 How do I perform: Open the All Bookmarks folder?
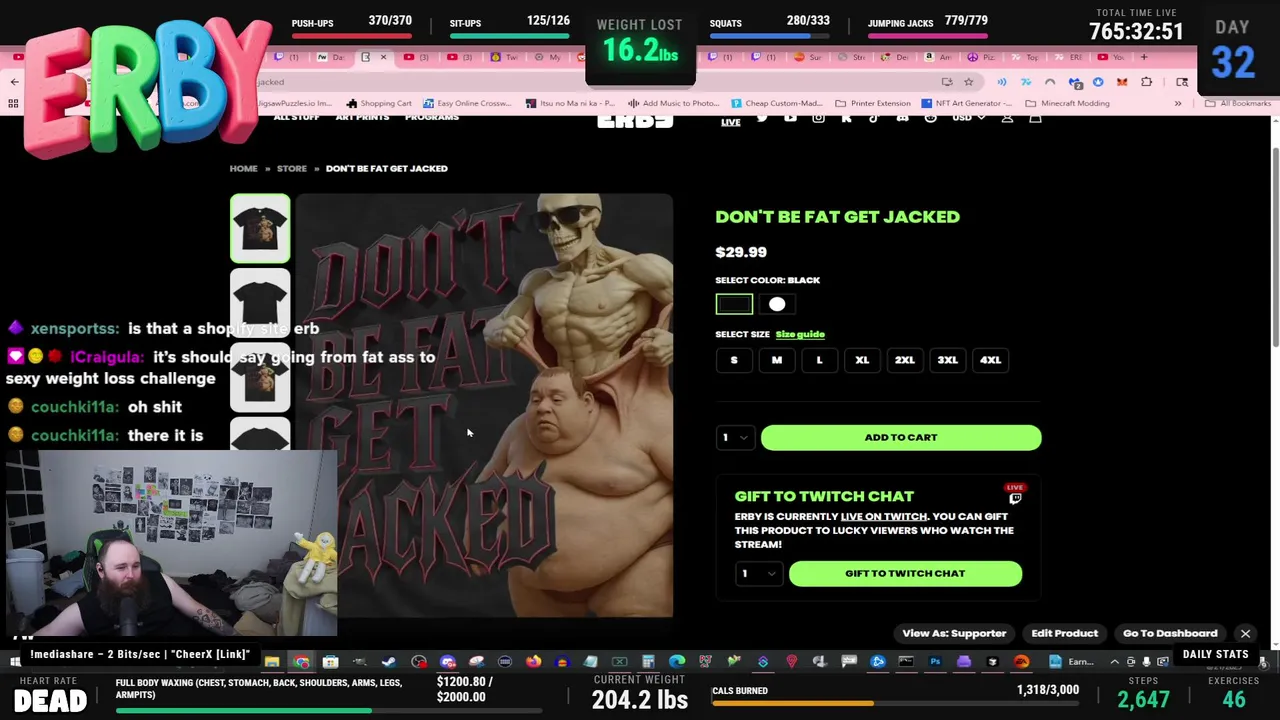point(1238,103)
